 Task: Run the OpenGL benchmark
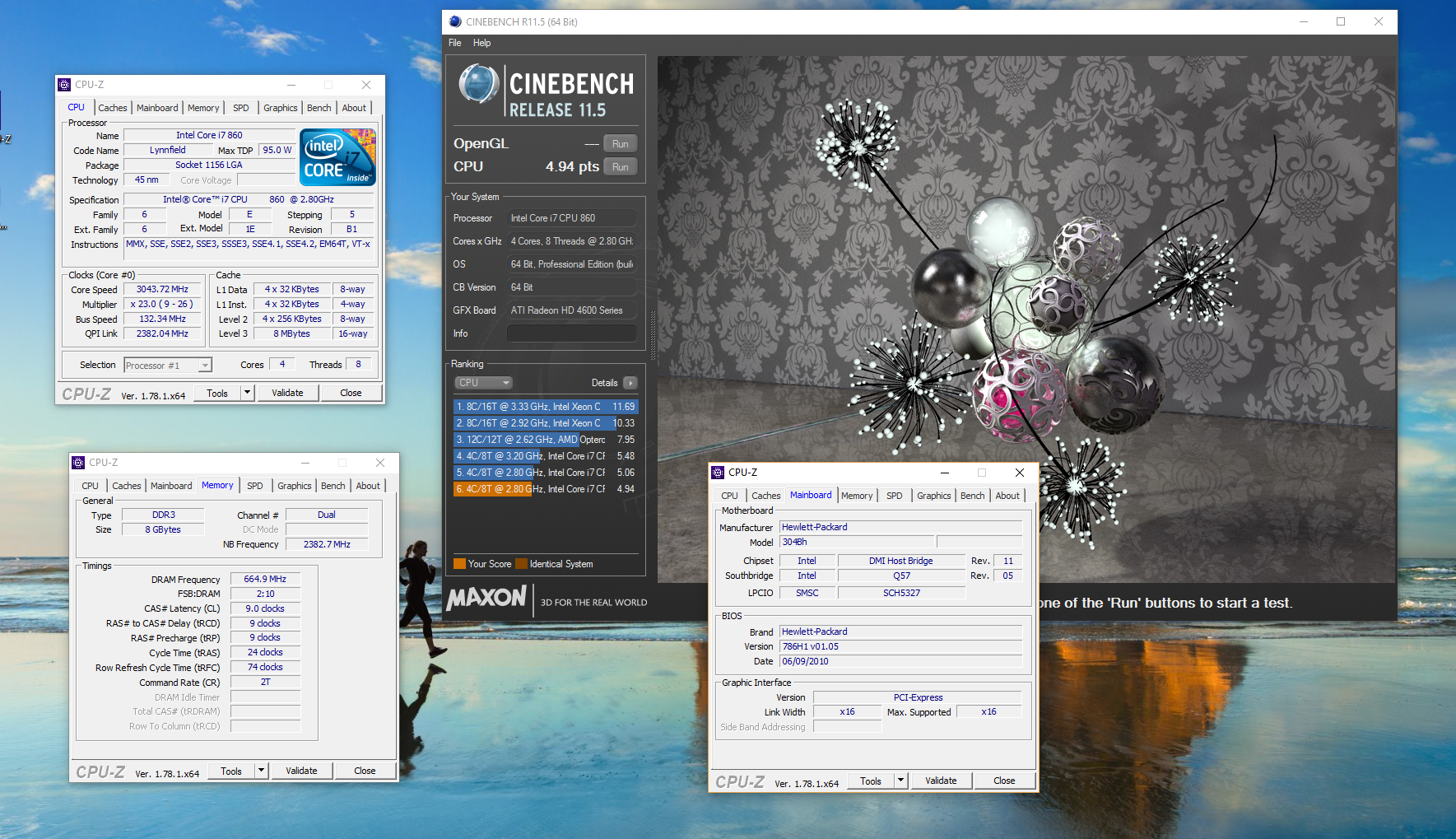pyautogui.click(x=621, y=143)
